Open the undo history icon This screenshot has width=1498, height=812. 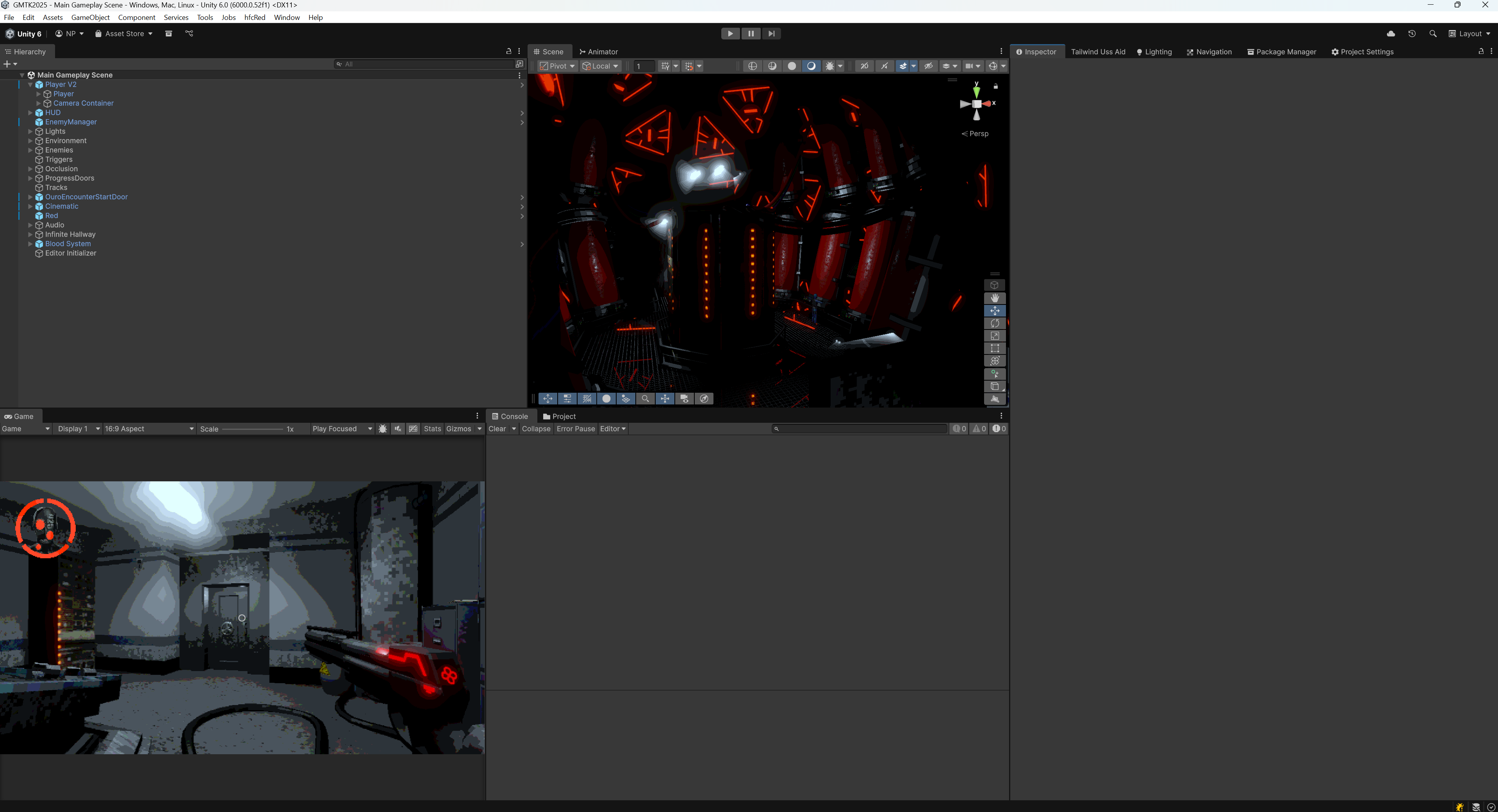coord(1411,34)
